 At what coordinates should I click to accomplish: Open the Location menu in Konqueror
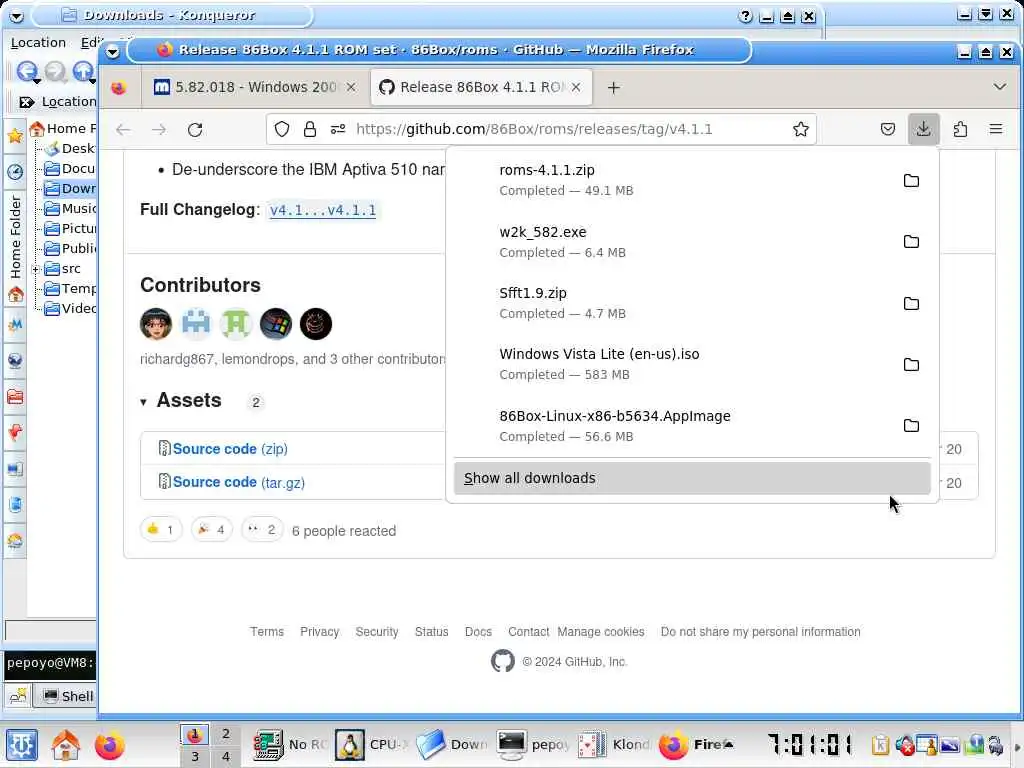(x=38, y=42)
